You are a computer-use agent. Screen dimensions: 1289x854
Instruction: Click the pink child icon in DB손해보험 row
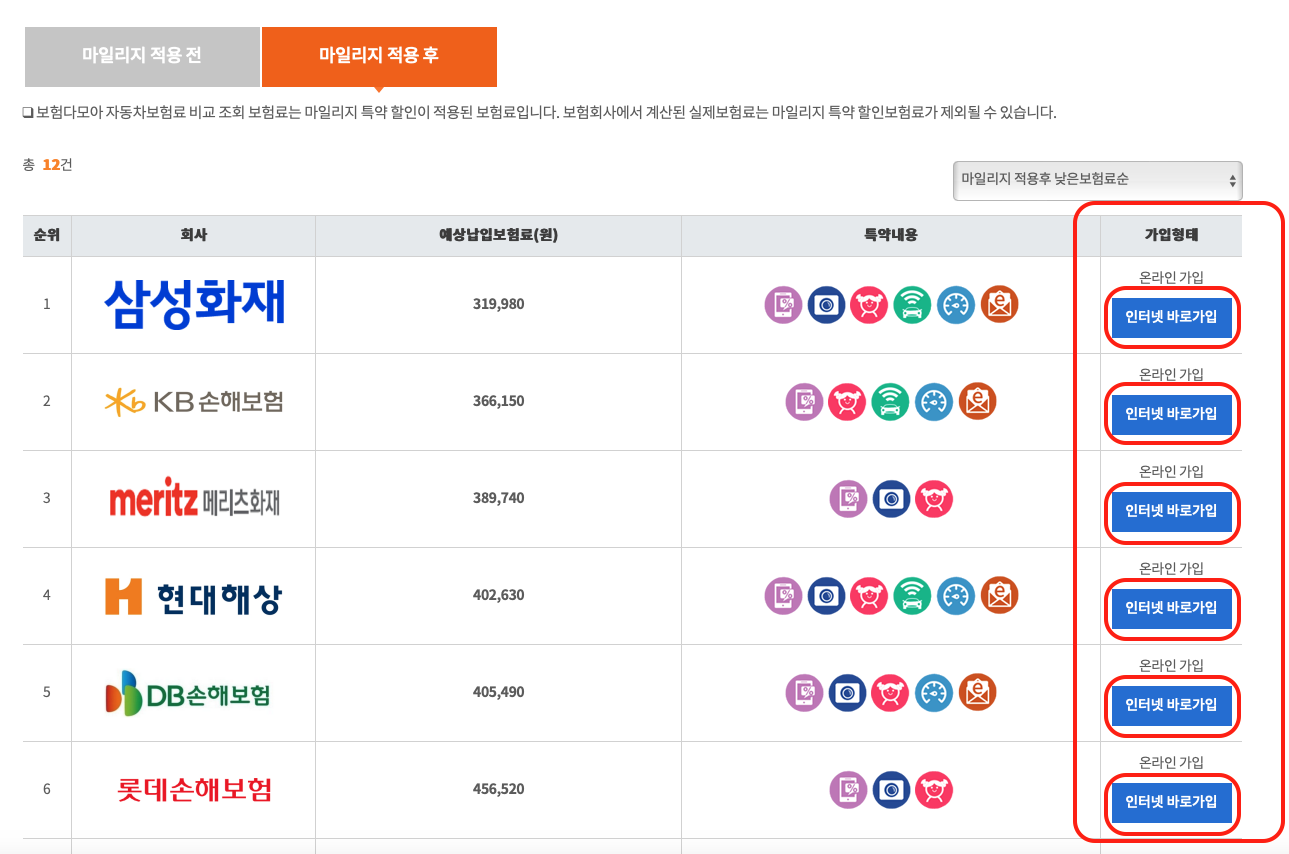click(x=890, y=693)
